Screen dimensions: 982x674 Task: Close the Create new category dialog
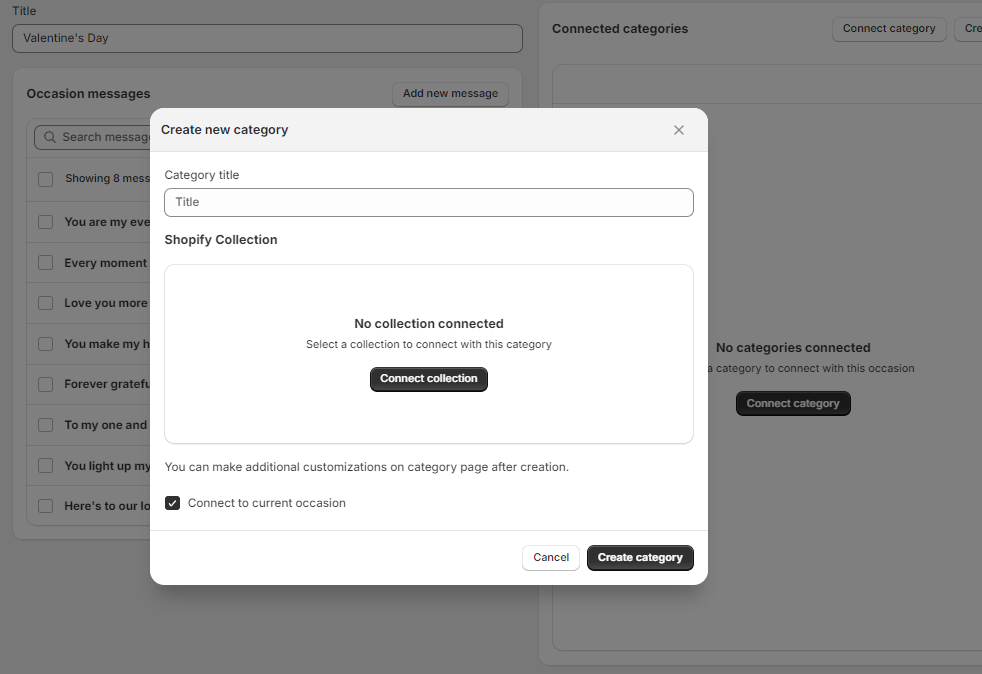coord(679,130)
